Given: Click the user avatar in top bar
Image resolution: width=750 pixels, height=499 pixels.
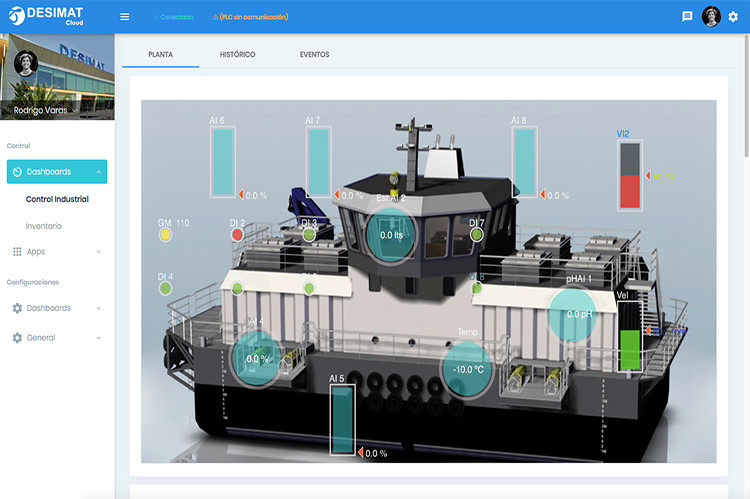Looking at the screenshot, I should 711,17.
